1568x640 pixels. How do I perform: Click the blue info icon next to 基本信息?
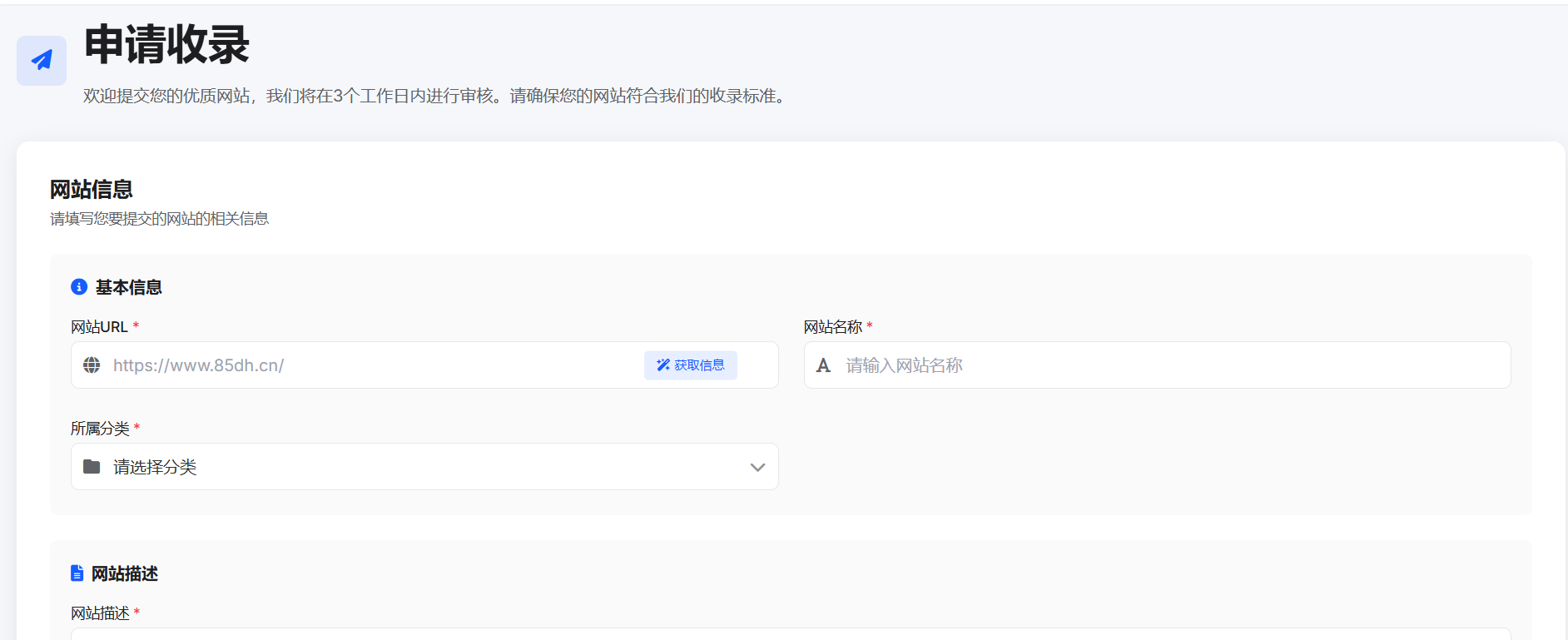point(79,287)
